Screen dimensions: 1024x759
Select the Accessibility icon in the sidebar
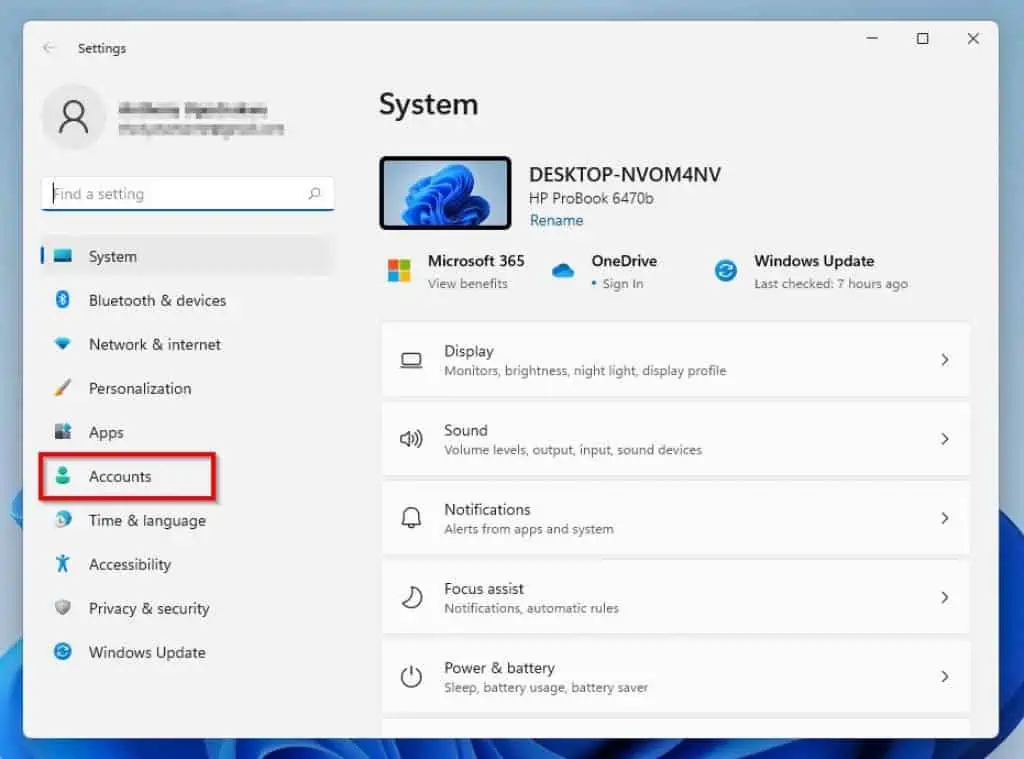(x=62, y=564)
